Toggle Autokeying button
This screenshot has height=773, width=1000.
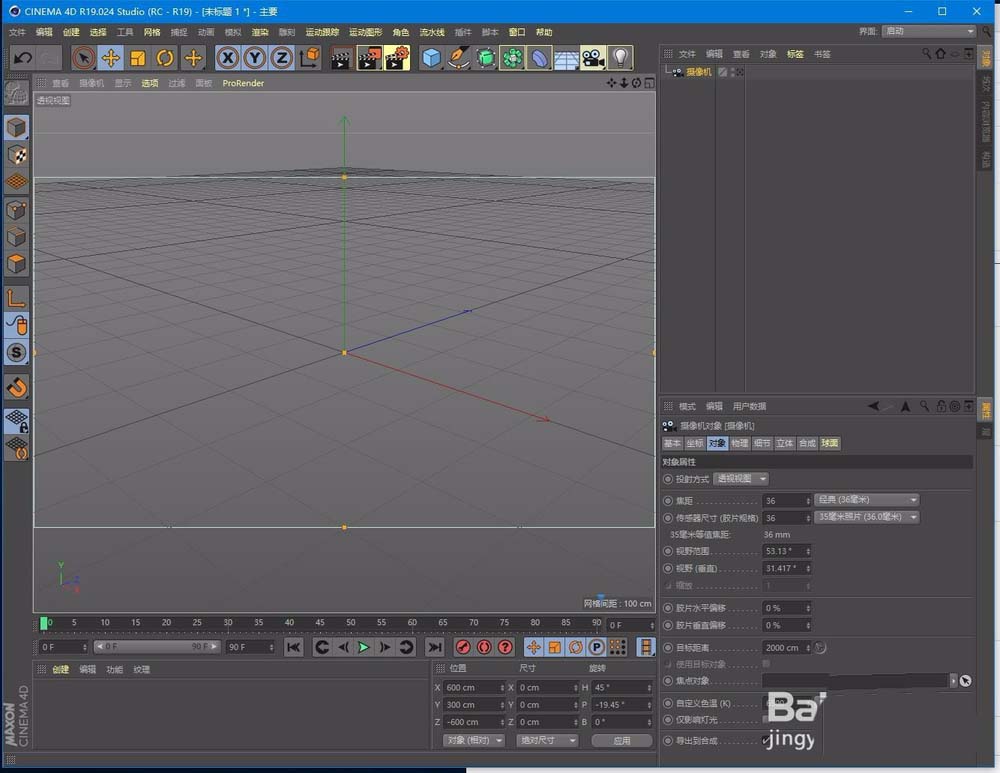pos(484,647)
